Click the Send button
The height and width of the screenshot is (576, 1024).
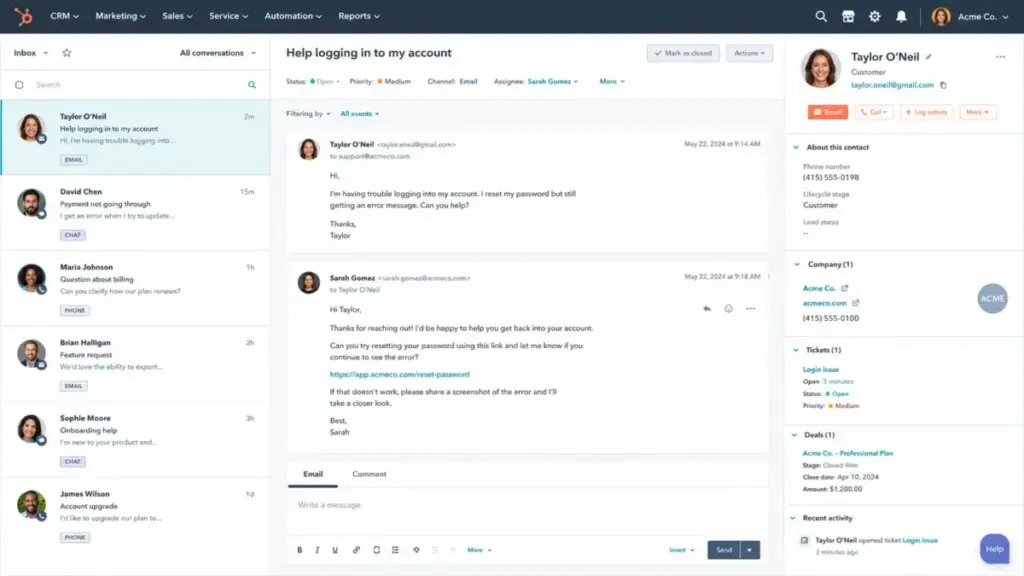click(x=724, y=550)
